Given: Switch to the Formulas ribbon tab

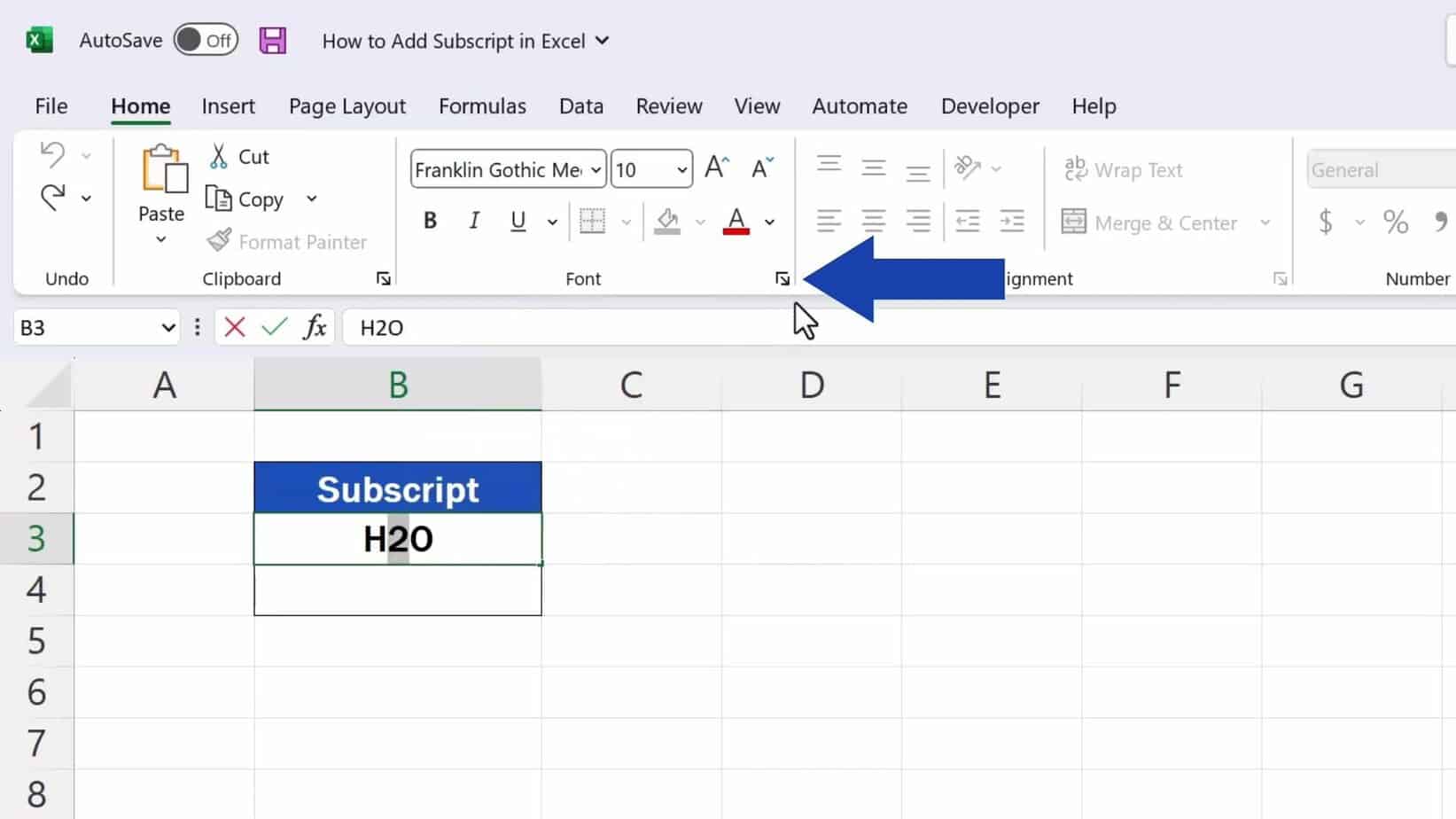Looking at the screenshot, I should pos(482,105).
